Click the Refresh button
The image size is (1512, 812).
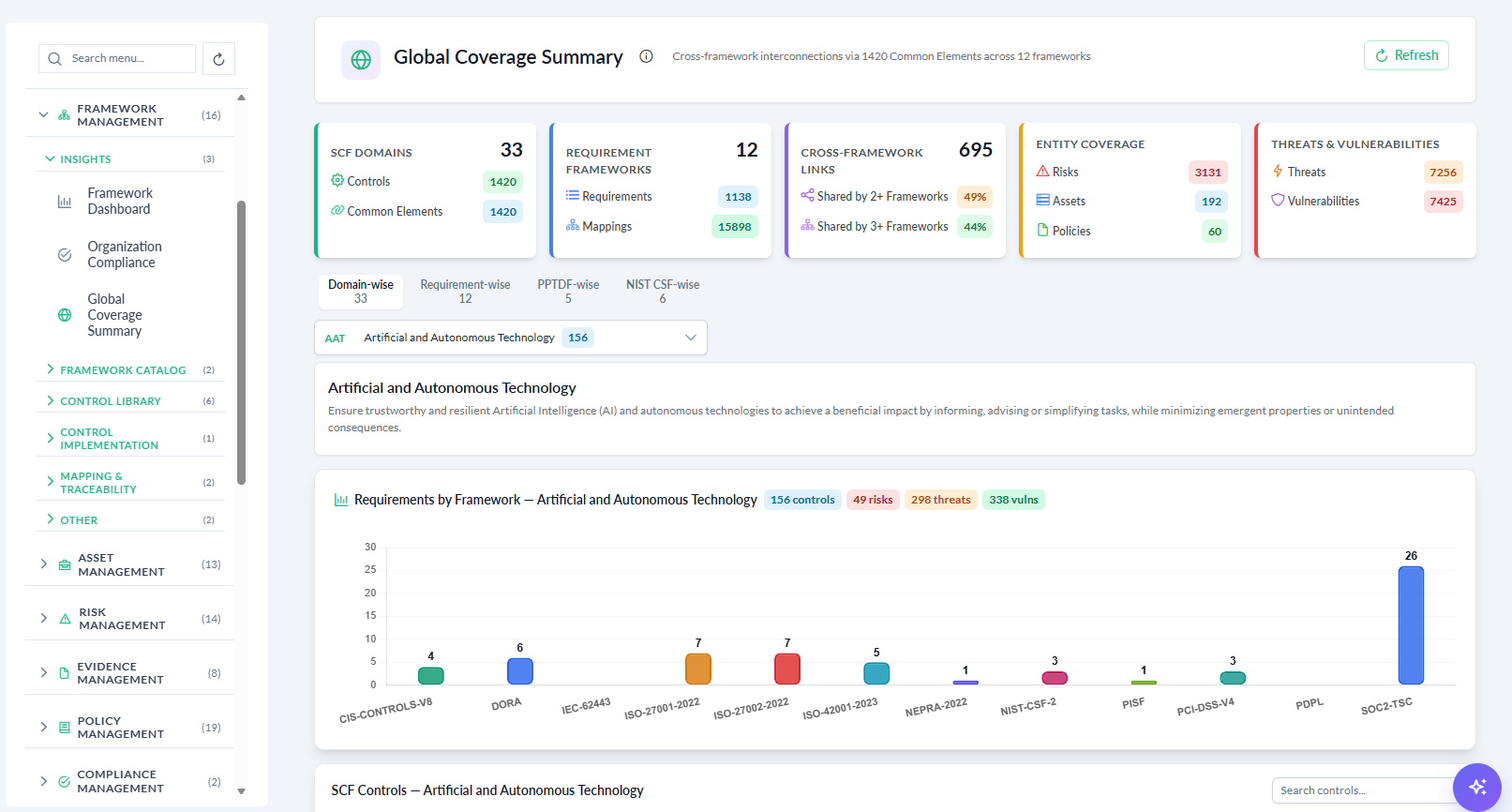click(1406, 55)
